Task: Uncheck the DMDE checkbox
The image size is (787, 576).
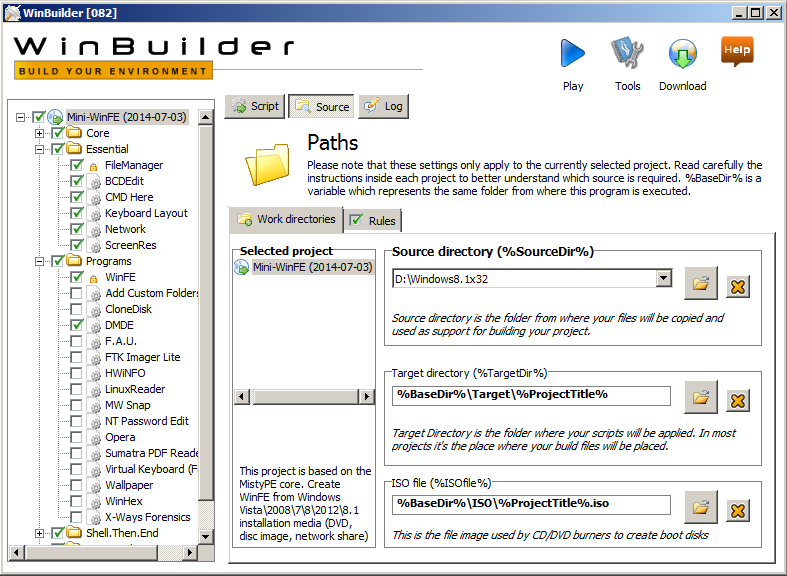Action: click(76, 325)
